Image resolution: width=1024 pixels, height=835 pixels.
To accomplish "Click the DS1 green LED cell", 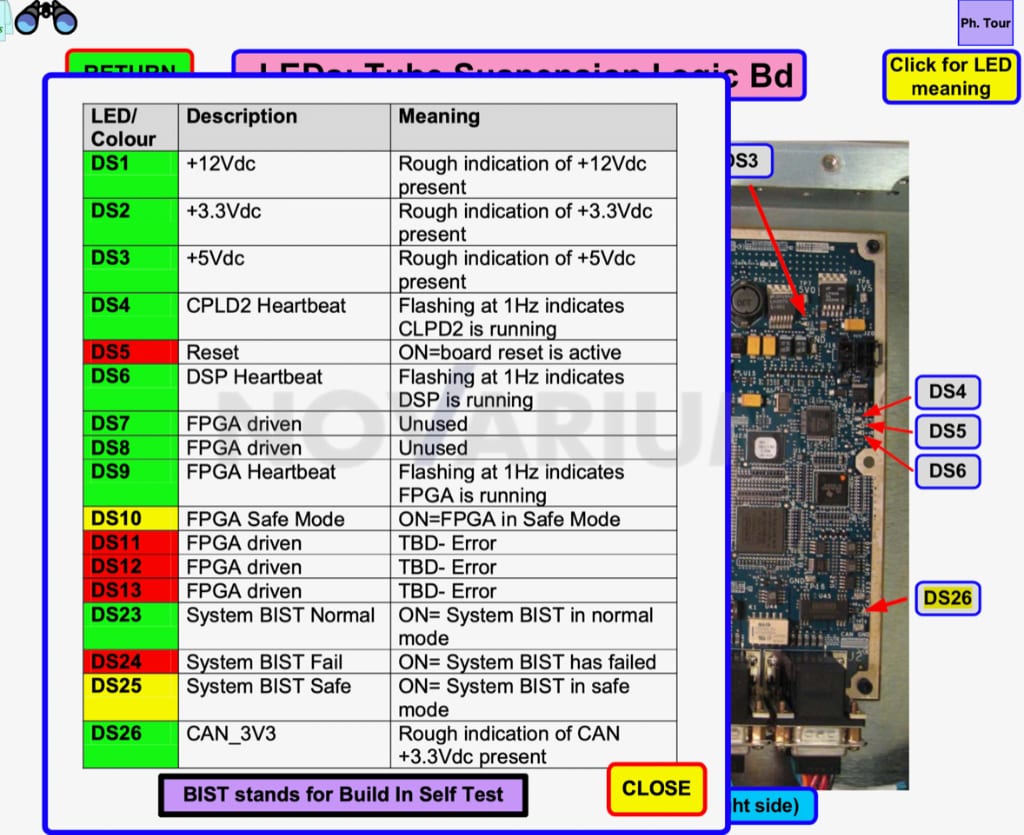I will pyautogui.click(x=131, y=175).
